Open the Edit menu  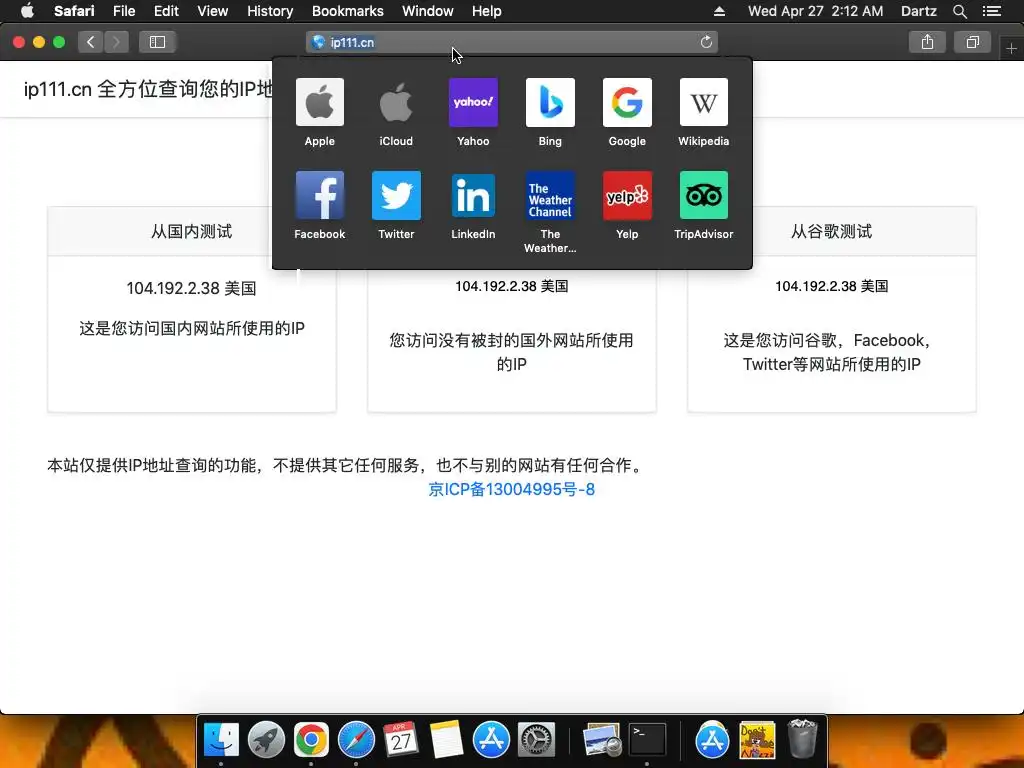pyautogui.click(x=166, y=11)
